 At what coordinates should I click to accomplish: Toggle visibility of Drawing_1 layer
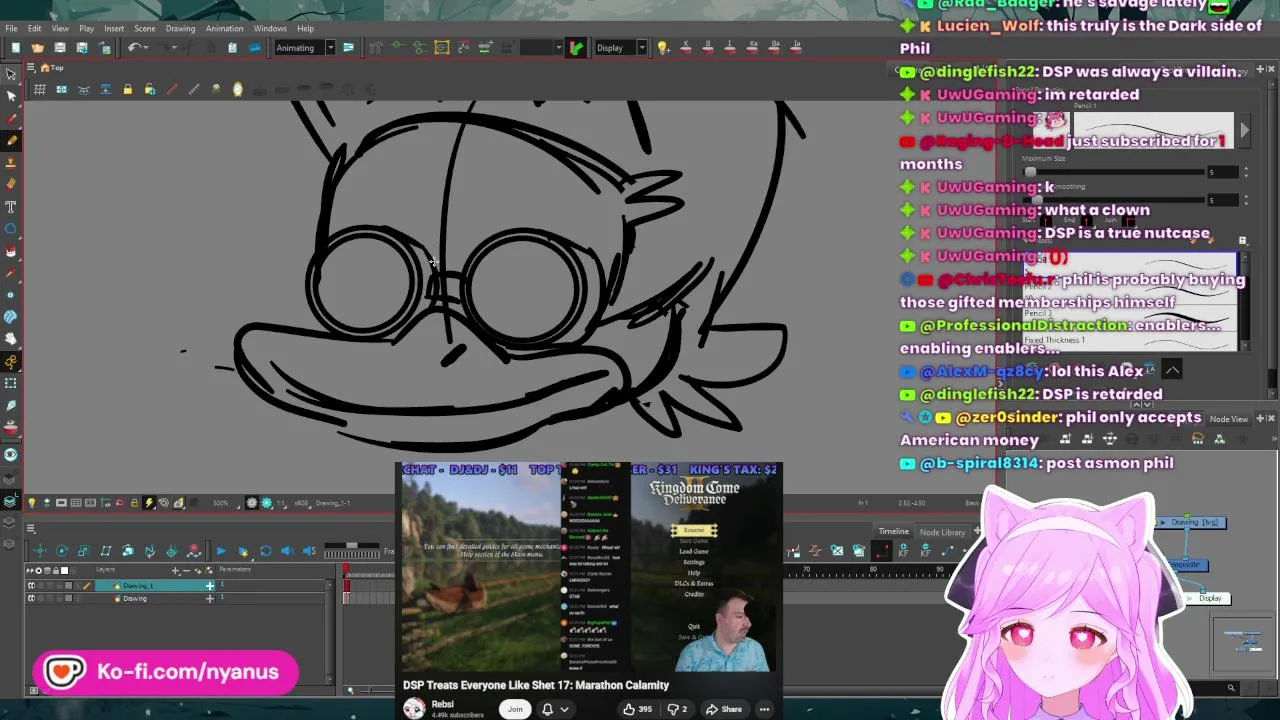31,586
